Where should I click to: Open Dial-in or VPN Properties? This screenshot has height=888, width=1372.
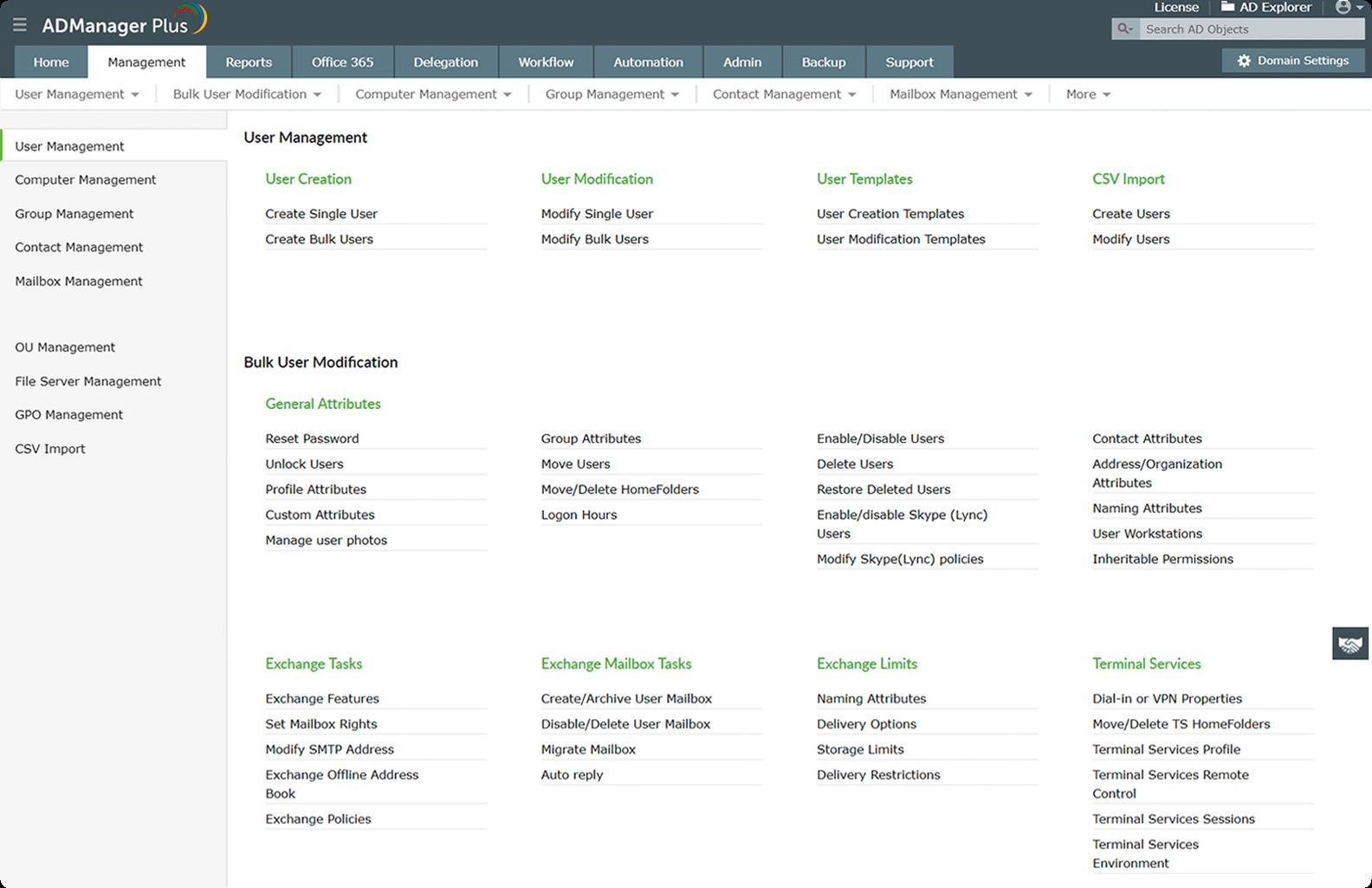pos(1167,699)
